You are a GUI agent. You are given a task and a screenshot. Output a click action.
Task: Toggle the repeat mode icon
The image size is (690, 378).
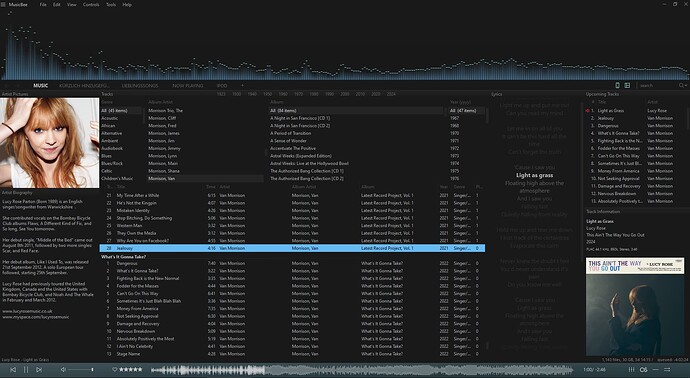click(656, 370)
